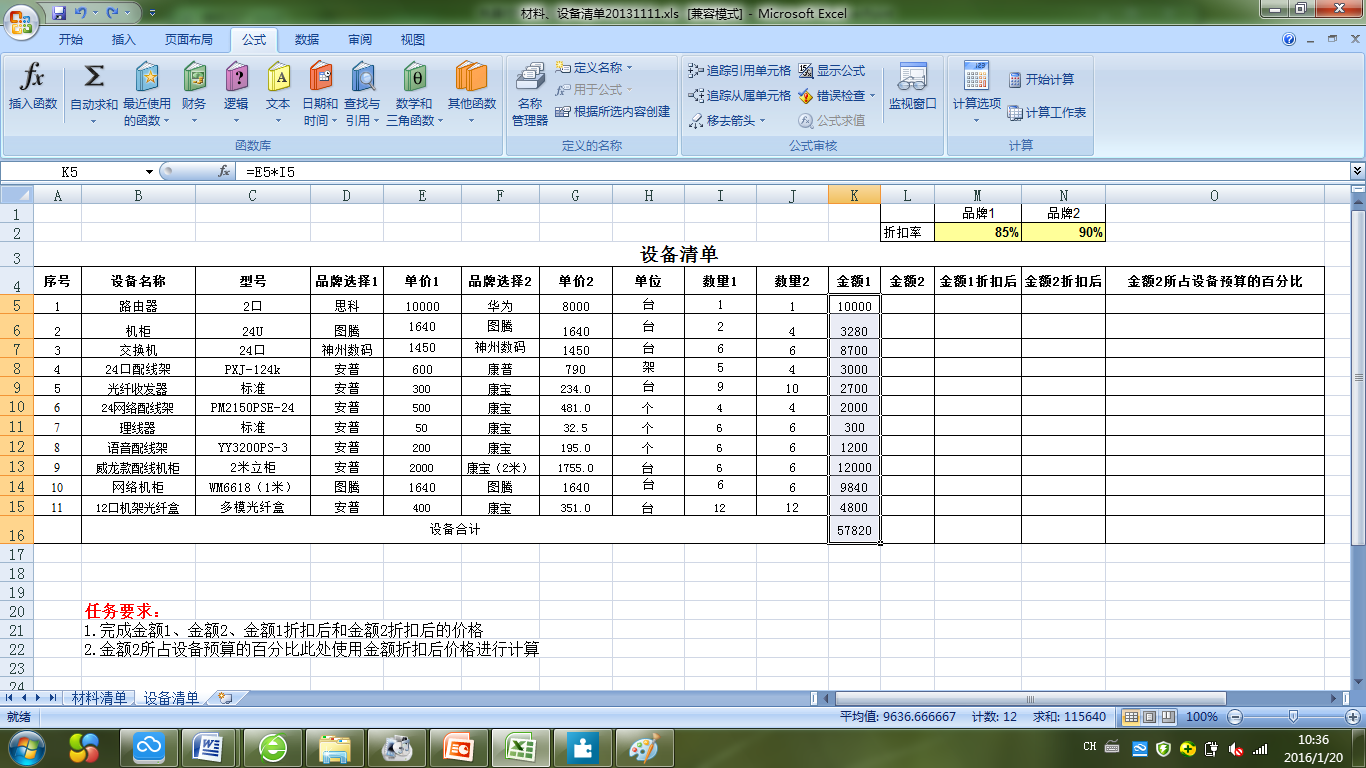Open Date and Time (日期和时间) functions icon
This screenshot has height=768, width=1366.
tap(320, 77)
